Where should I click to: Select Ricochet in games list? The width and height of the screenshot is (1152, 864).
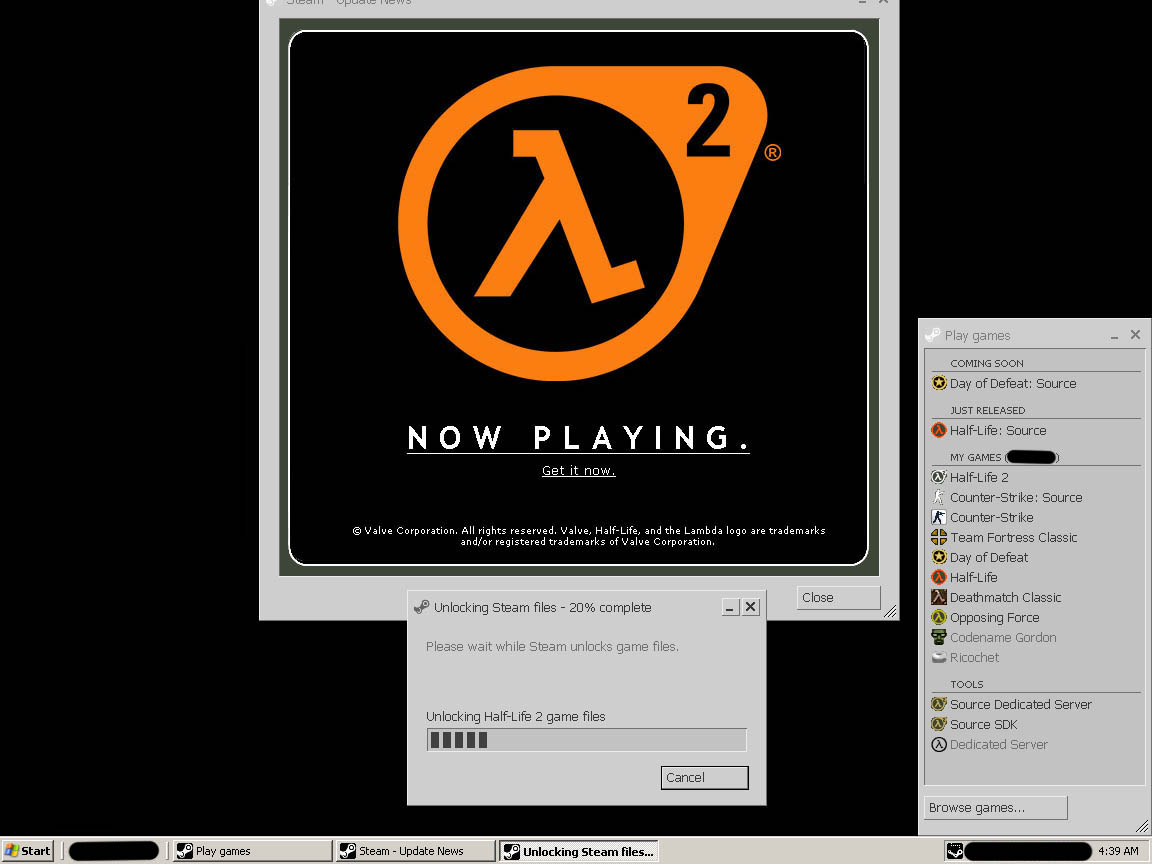click(x=974, y=657)
